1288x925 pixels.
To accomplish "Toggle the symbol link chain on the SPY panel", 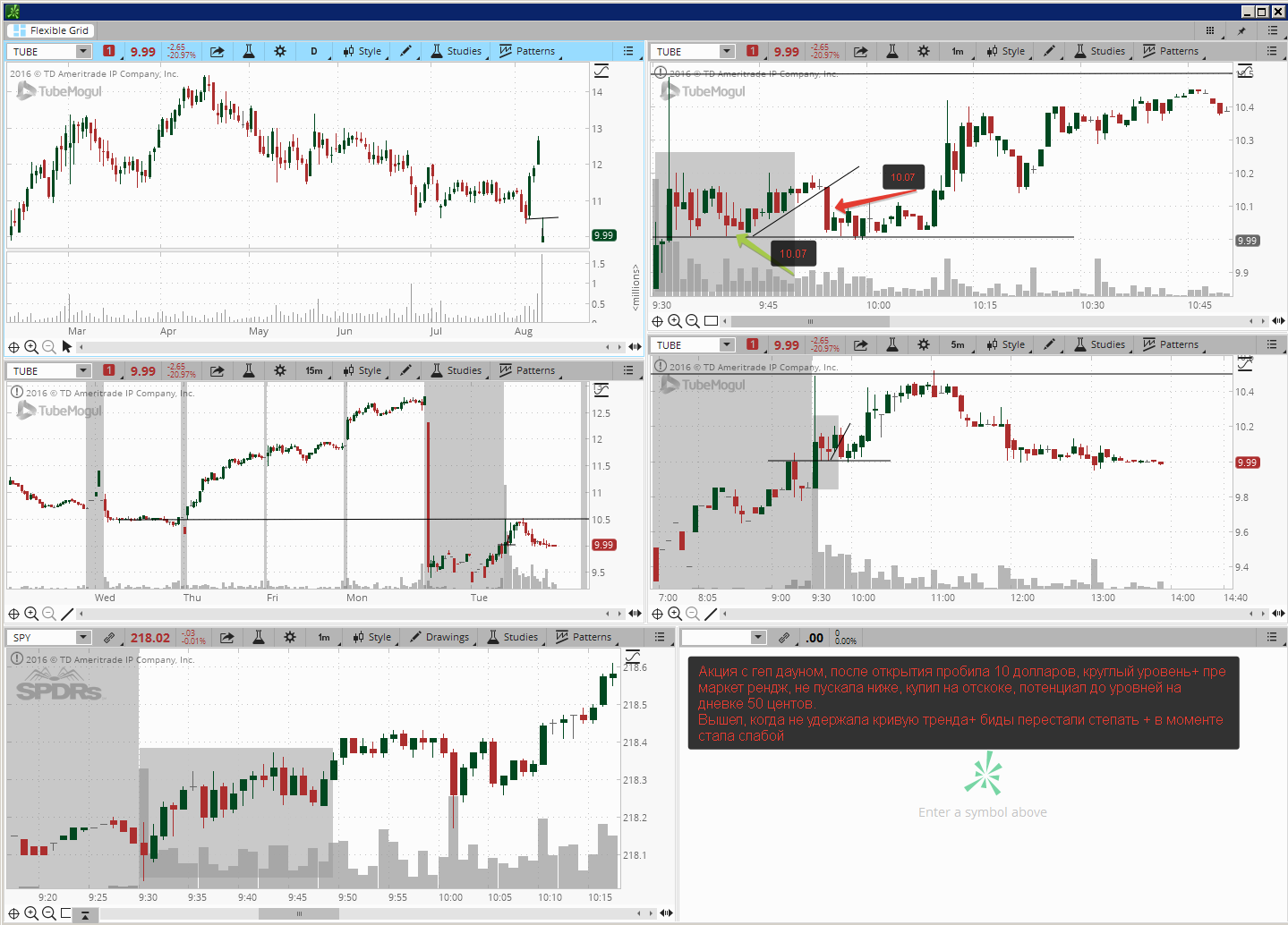I will [x=109, y=638].
